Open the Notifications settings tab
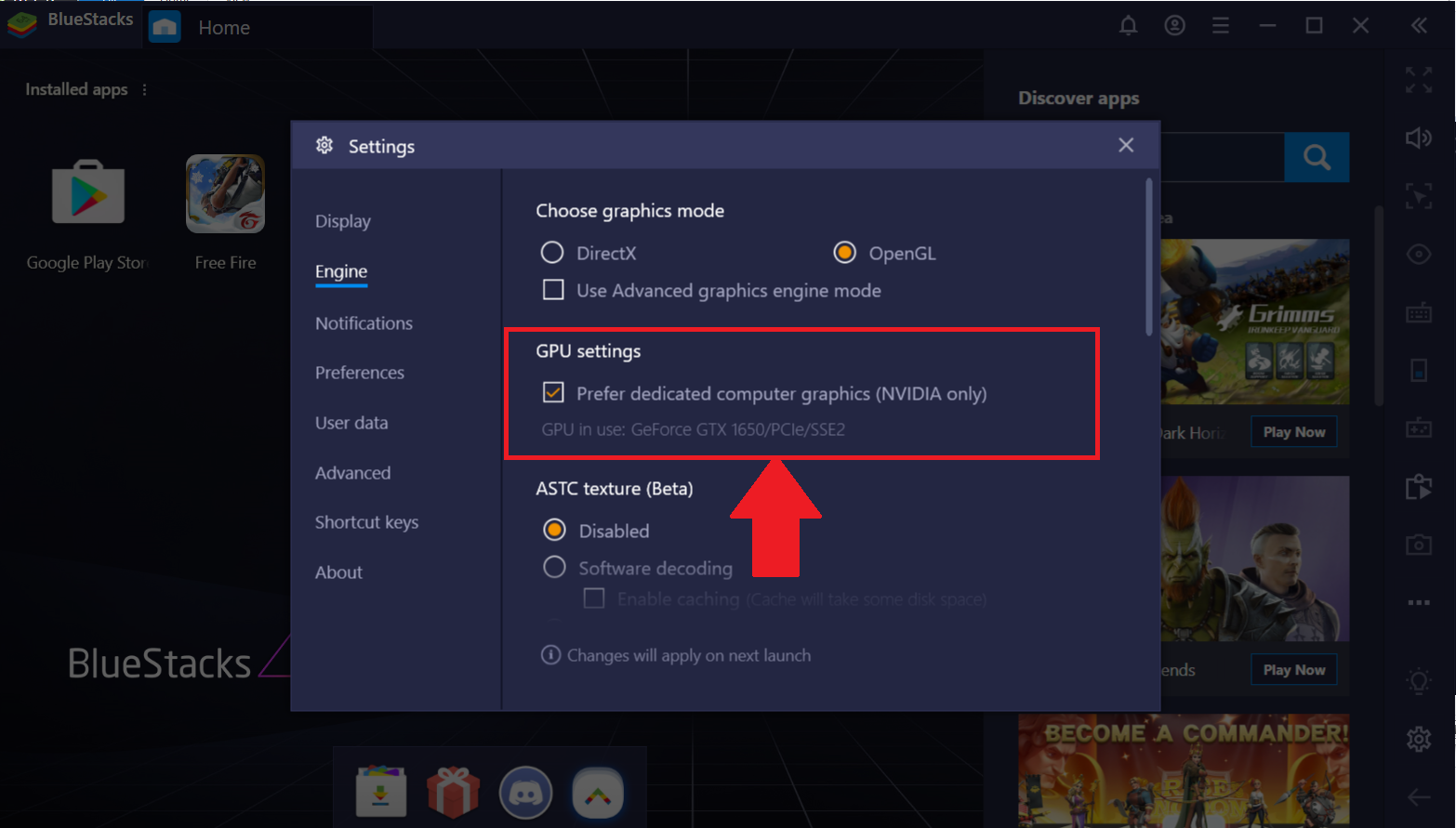 pos(364,323)
